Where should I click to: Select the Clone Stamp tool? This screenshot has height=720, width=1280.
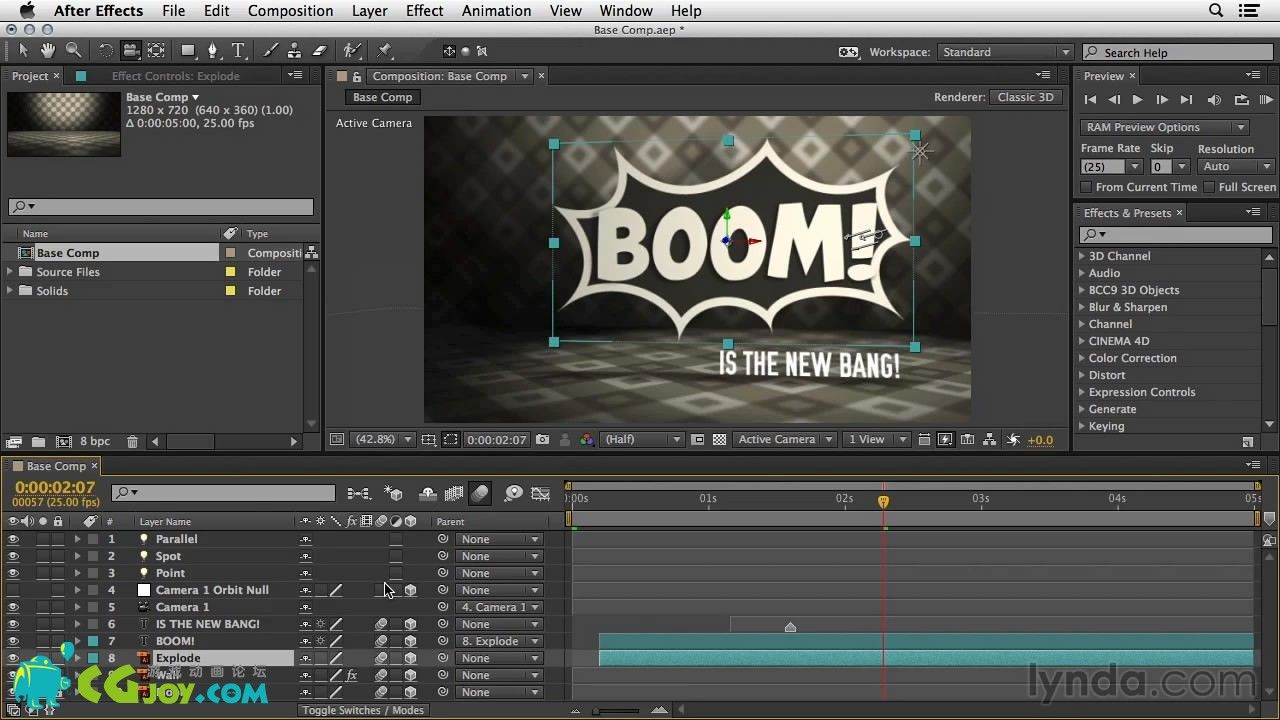click(295, 50)
